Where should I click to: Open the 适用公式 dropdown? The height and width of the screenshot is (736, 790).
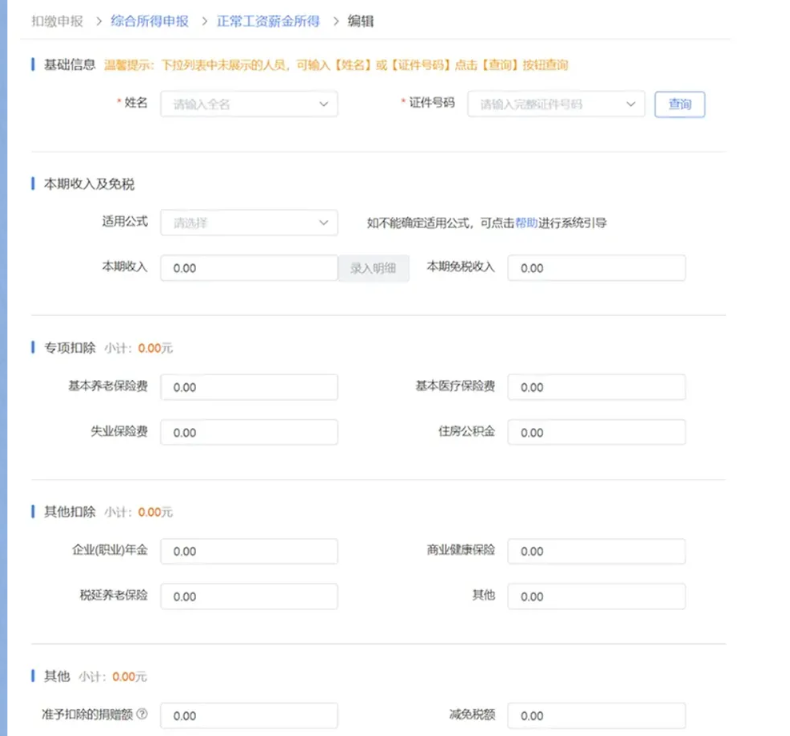click(x=249, y=223)
